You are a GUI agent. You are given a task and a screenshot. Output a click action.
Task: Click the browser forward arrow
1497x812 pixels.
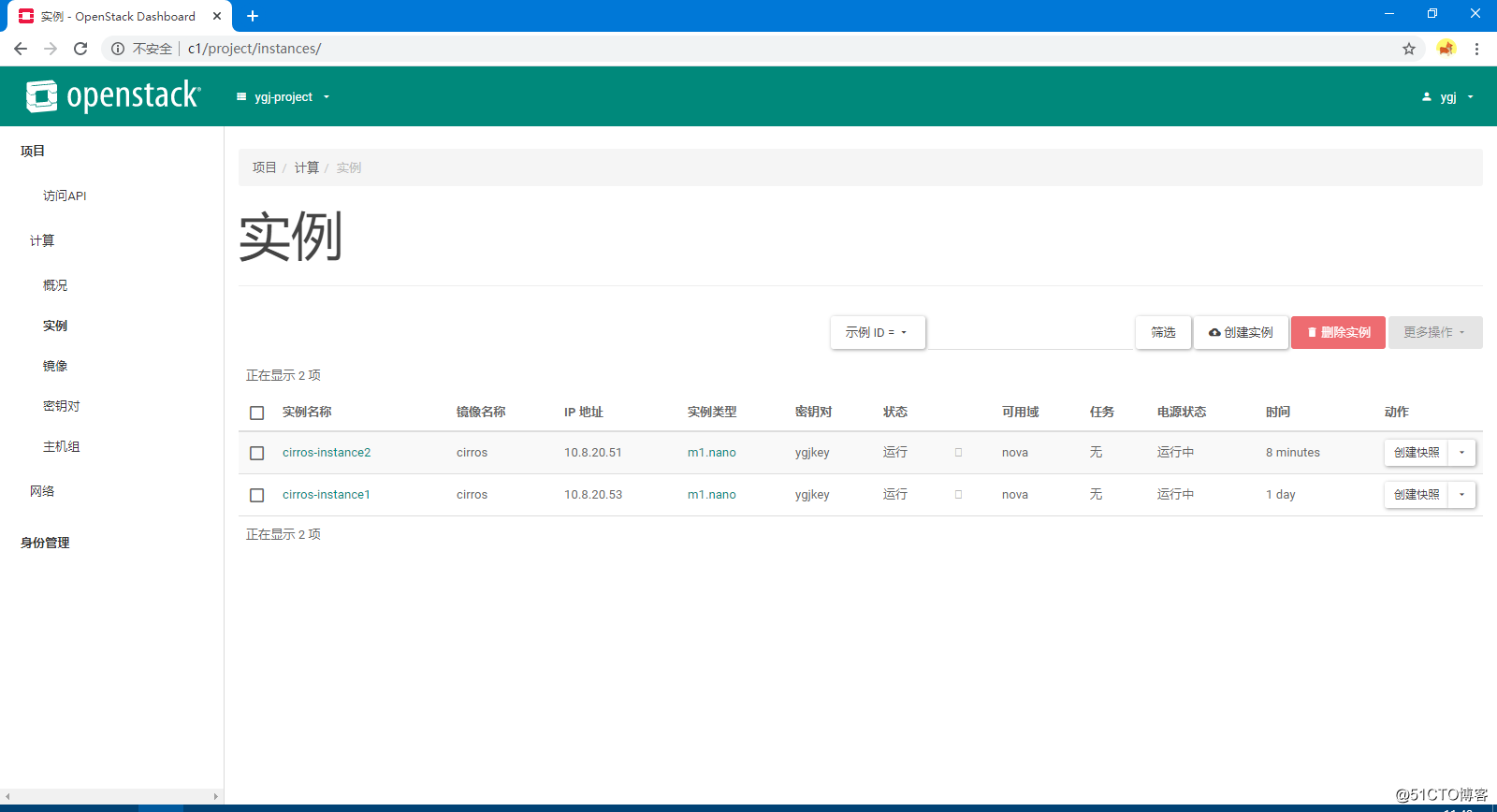click(x=51, y=49)
